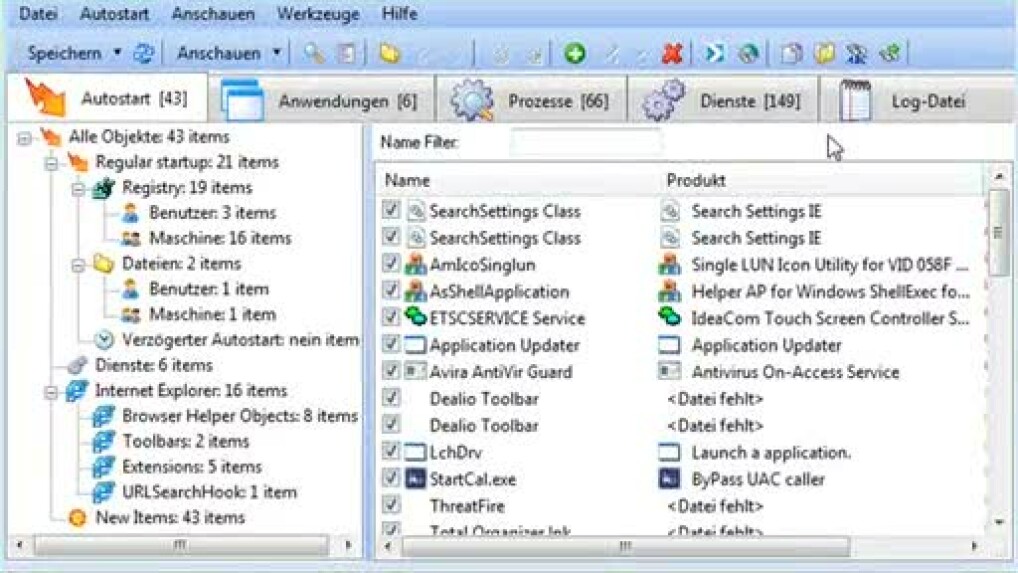This screenshot has height=573, width=1018.
Task: Click the red X delete icon
Action: (672, 54)
